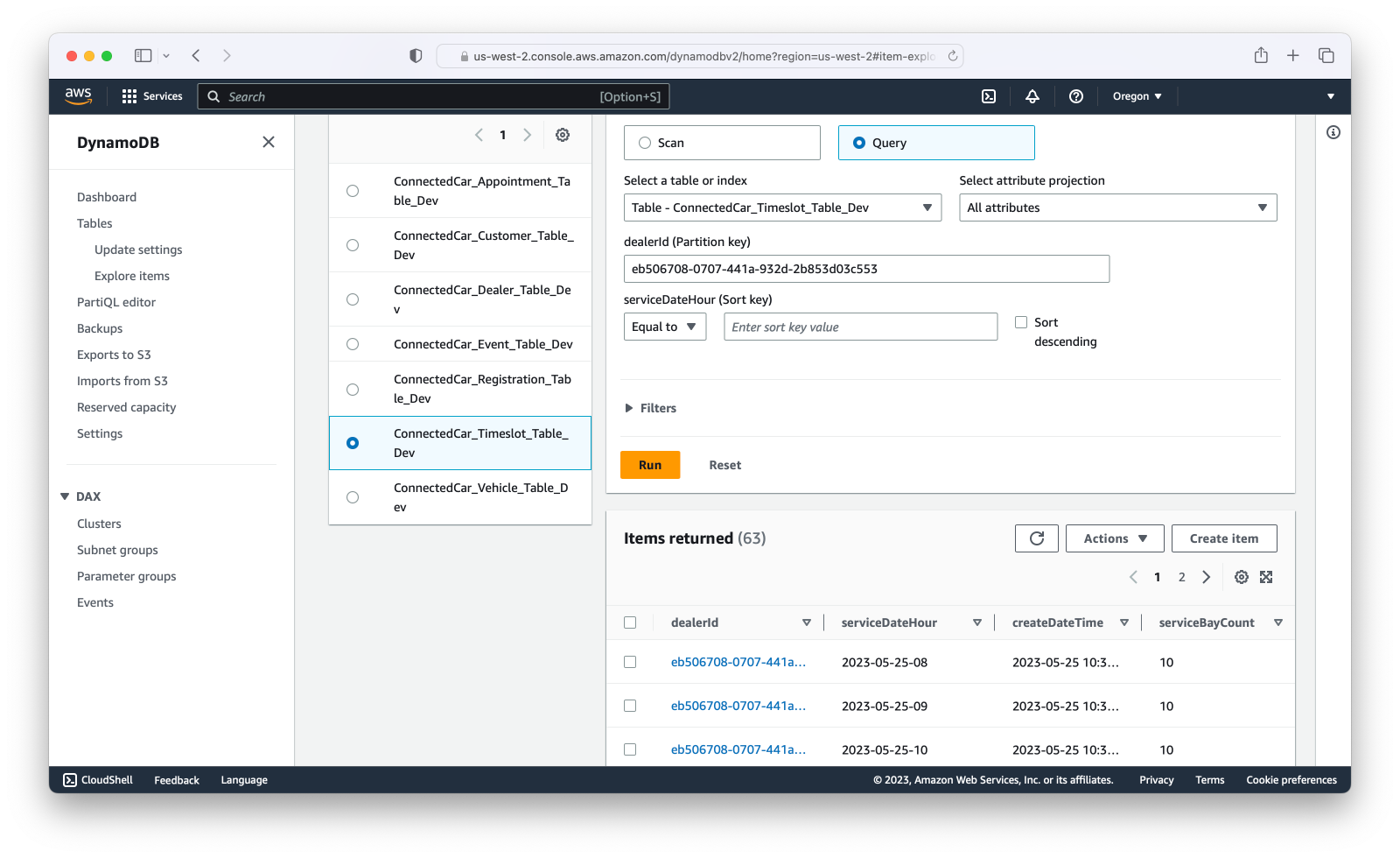Click the Create item button
Screen dimensions: 1400x858
(x=1224, y=538)
